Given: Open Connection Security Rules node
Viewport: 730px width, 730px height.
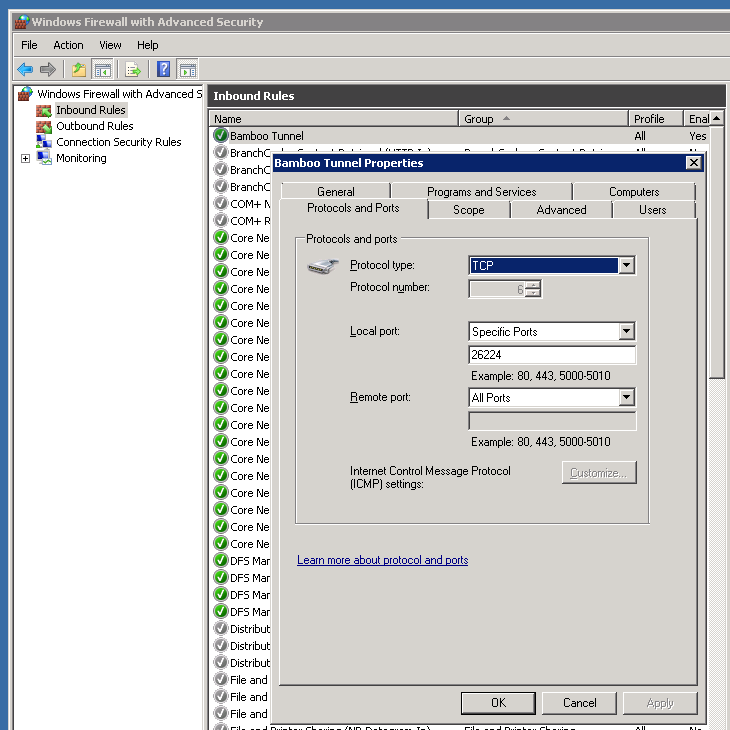Looking at the screenshot, I should (118, 142).
